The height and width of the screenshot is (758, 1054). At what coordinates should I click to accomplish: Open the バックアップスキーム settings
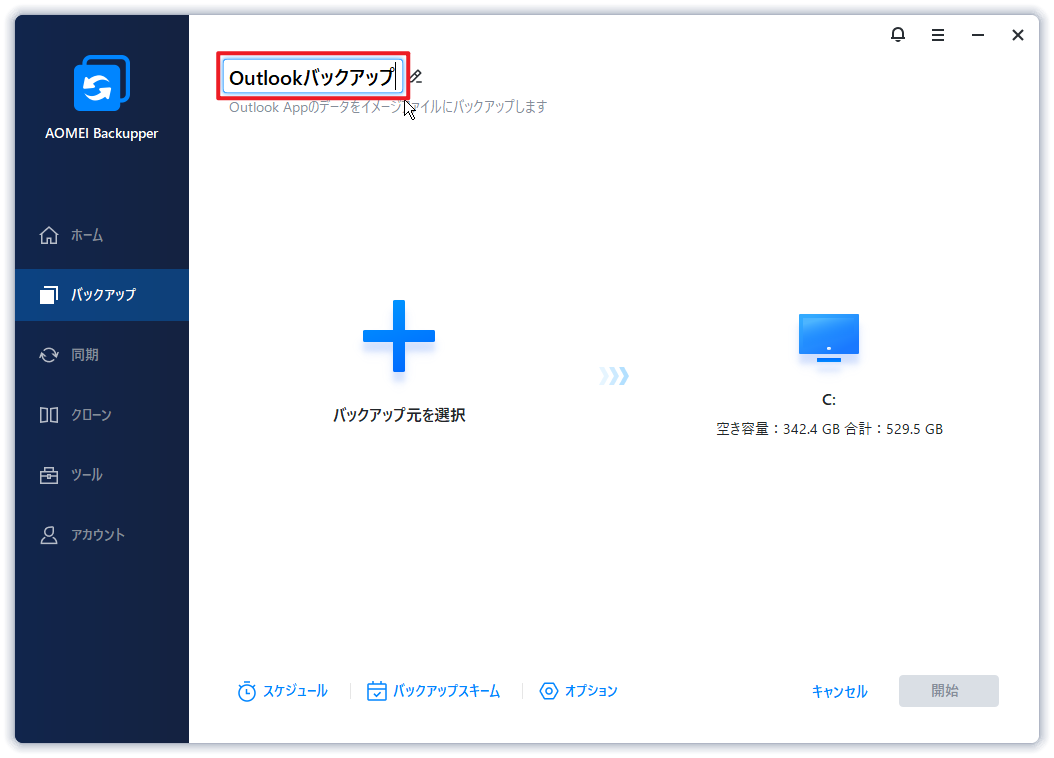434,691
